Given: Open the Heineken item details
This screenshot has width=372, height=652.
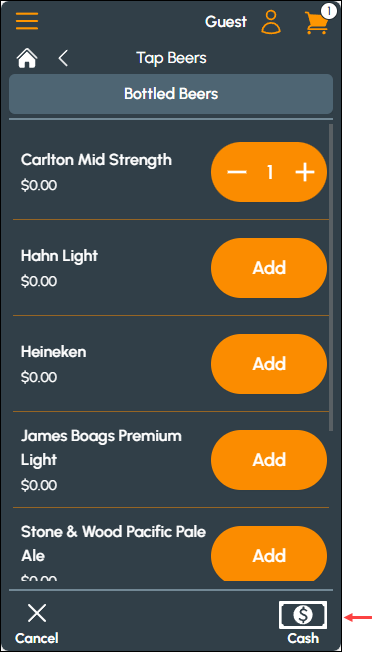Looking at the screenshot, I should (x=54, y=352).
